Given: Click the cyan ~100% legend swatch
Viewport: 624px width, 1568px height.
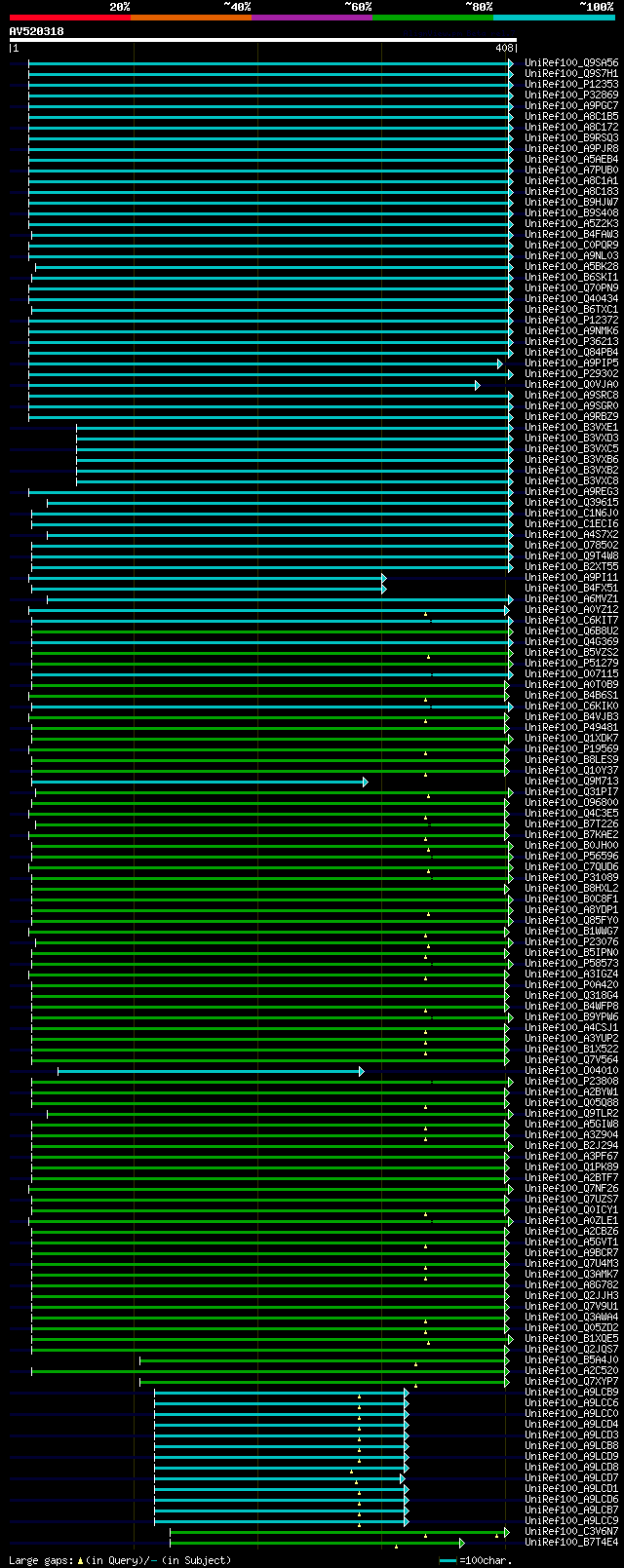Looking at the screenshot, I should (x=554, y=18).
